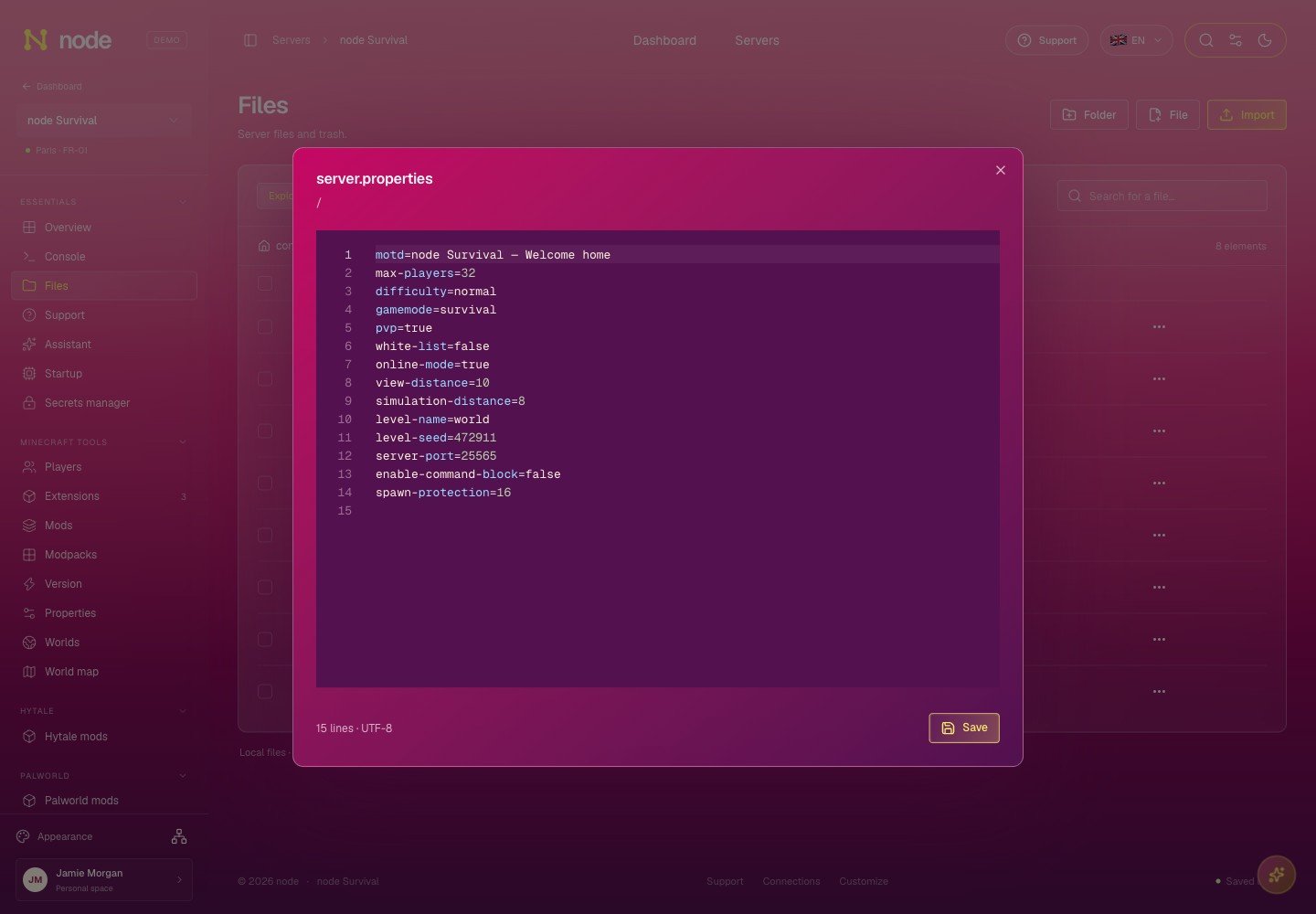Close the server.properties editor dialog

[1001, 170]
